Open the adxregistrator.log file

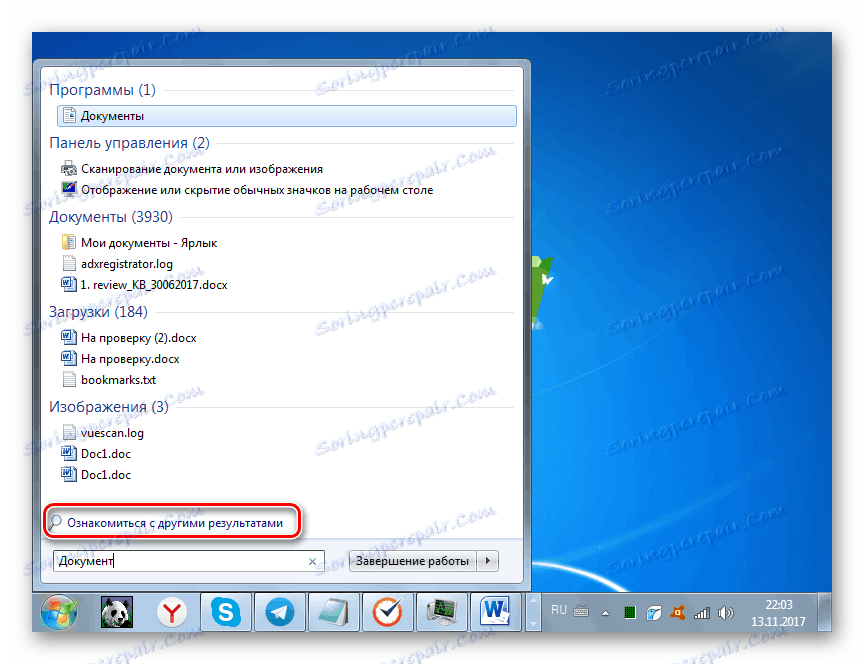pyautogui.click(x=127, y=264)
